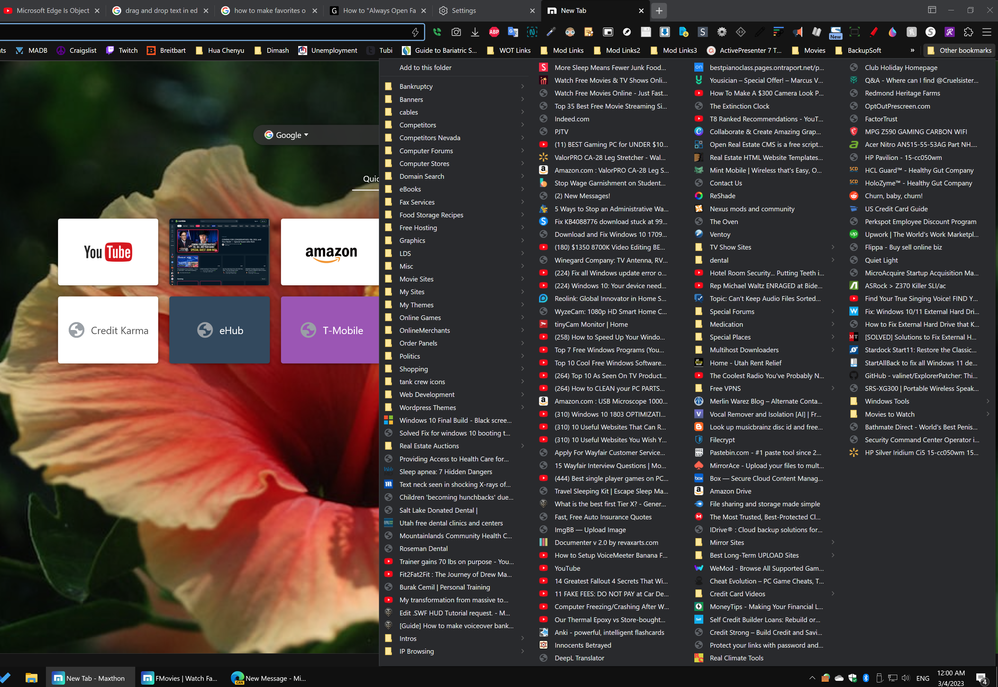Switch to drag and drop text tab
The image size is (998, 687).
160,10
